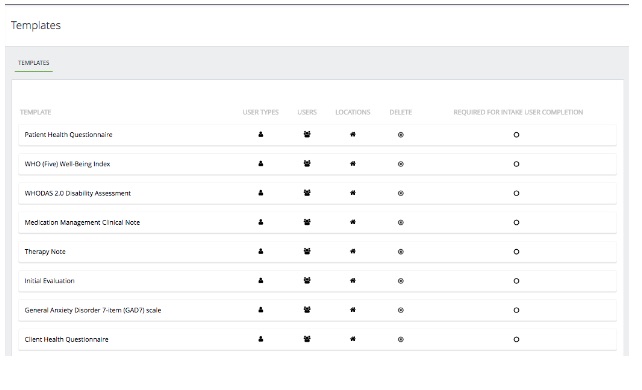The height and width of the screenshot is (390, 642).
Task: Open the Therapy Note template
Action: point(45,252)
